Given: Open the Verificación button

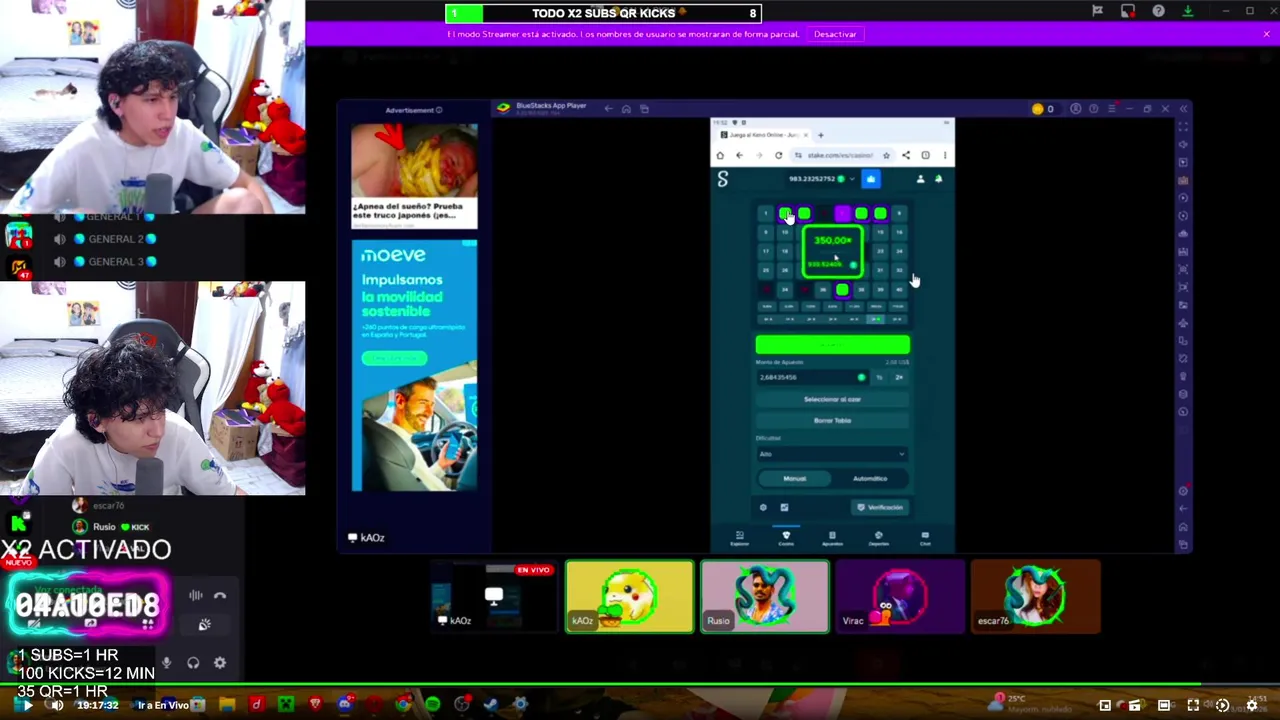Looking at the screenshot, I should (880, 507).
